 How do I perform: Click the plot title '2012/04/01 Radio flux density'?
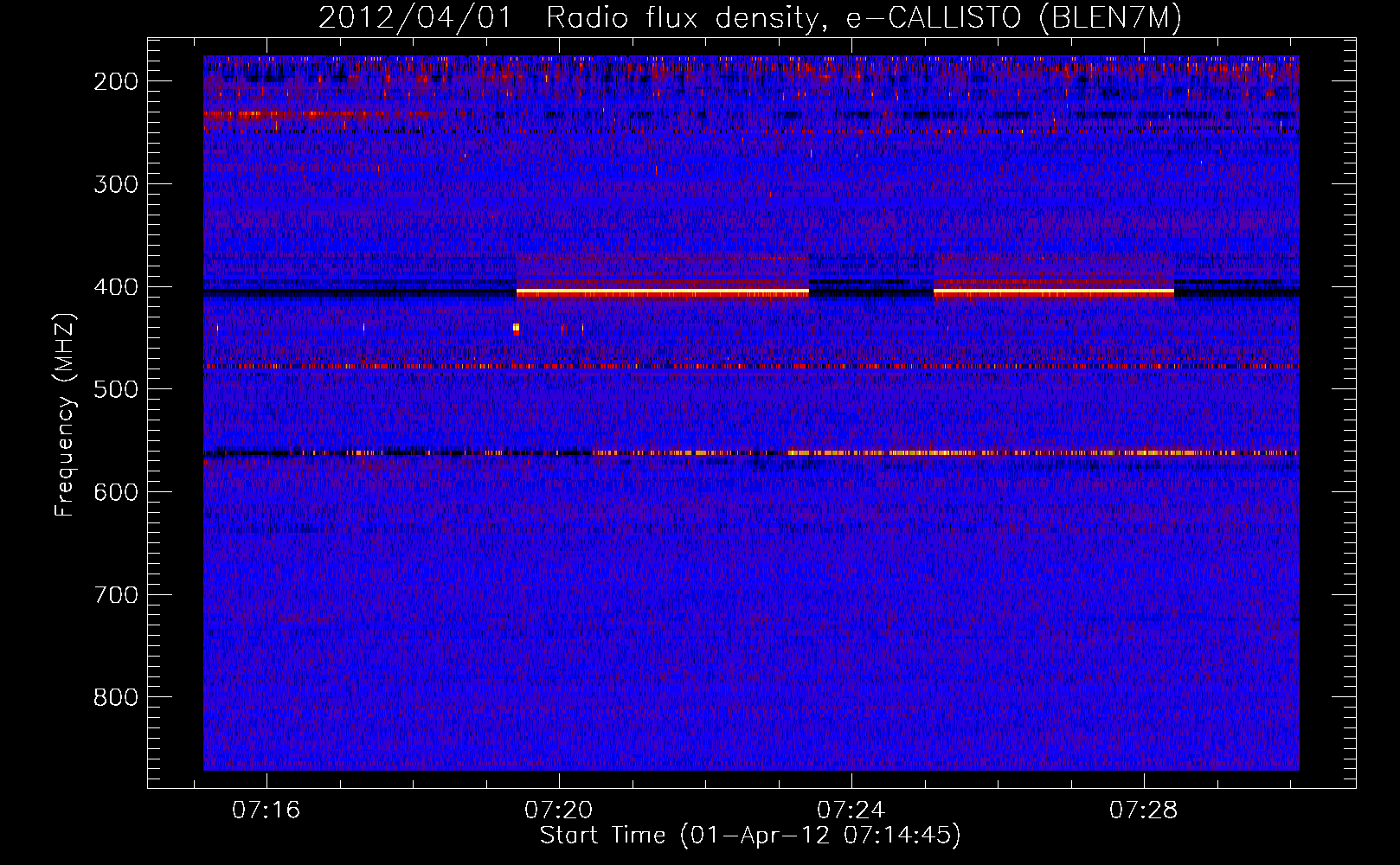pos(749,17)
